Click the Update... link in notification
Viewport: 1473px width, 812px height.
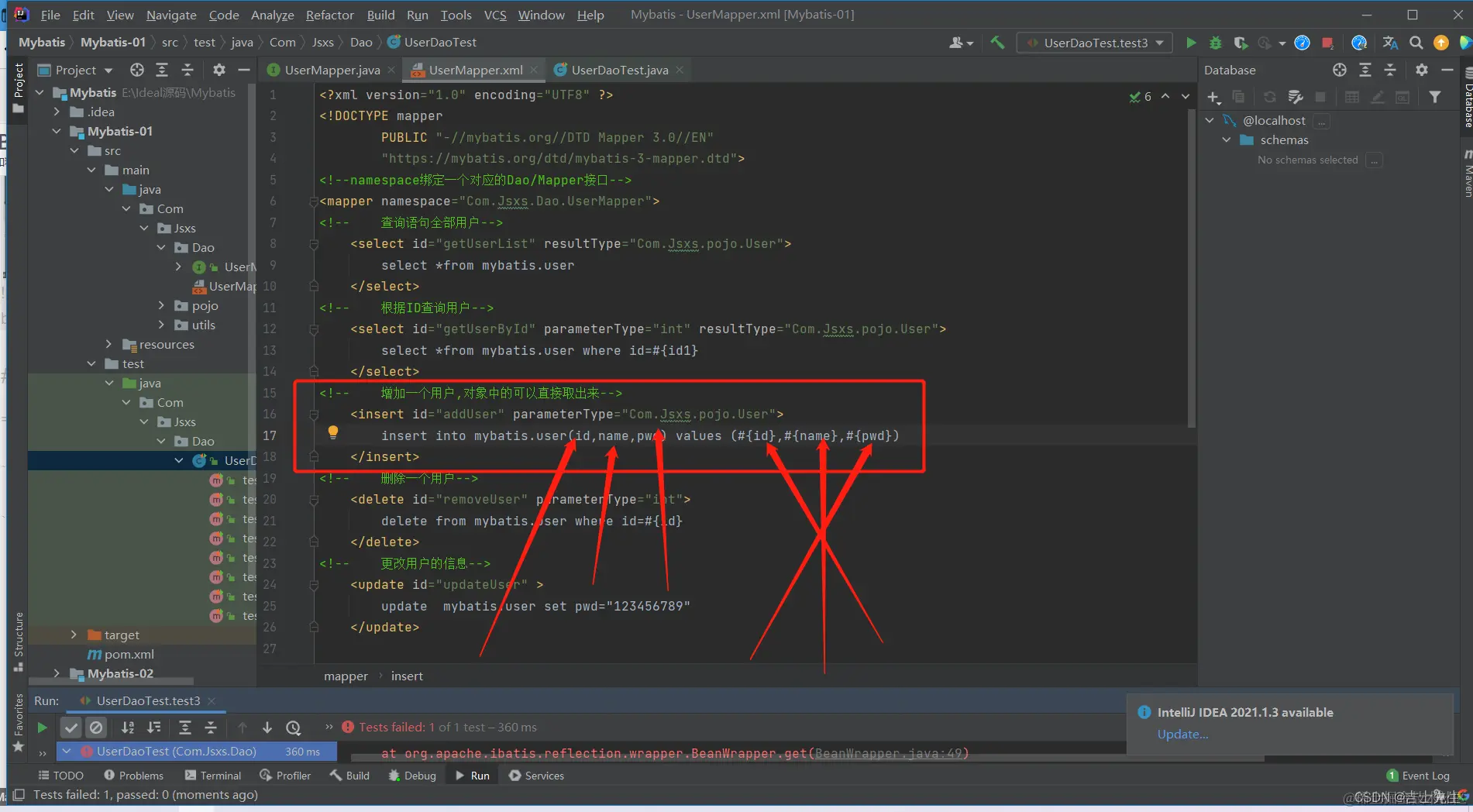(1182, 735)
